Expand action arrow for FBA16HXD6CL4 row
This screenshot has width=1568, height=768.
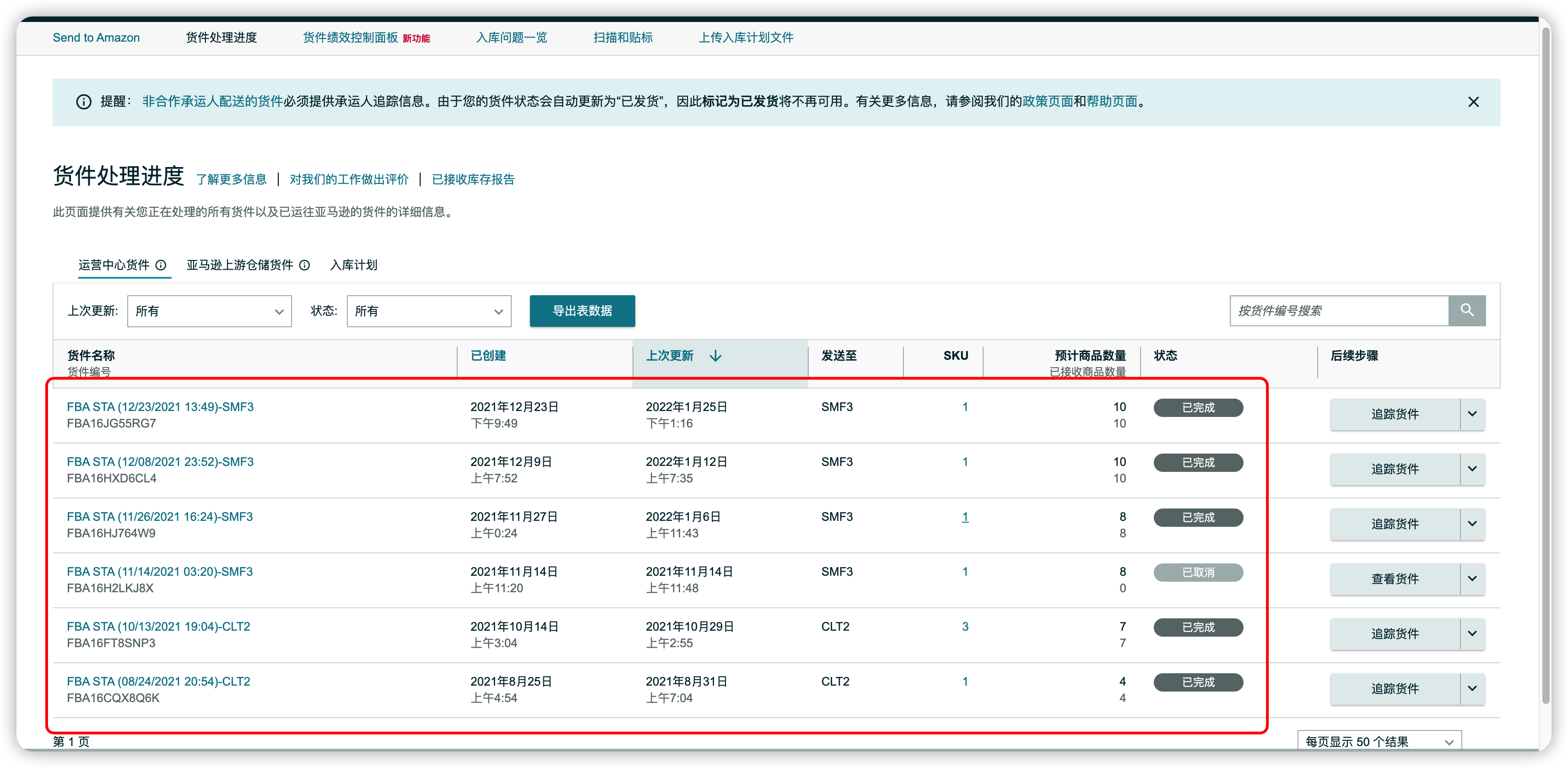(1472, 469)
